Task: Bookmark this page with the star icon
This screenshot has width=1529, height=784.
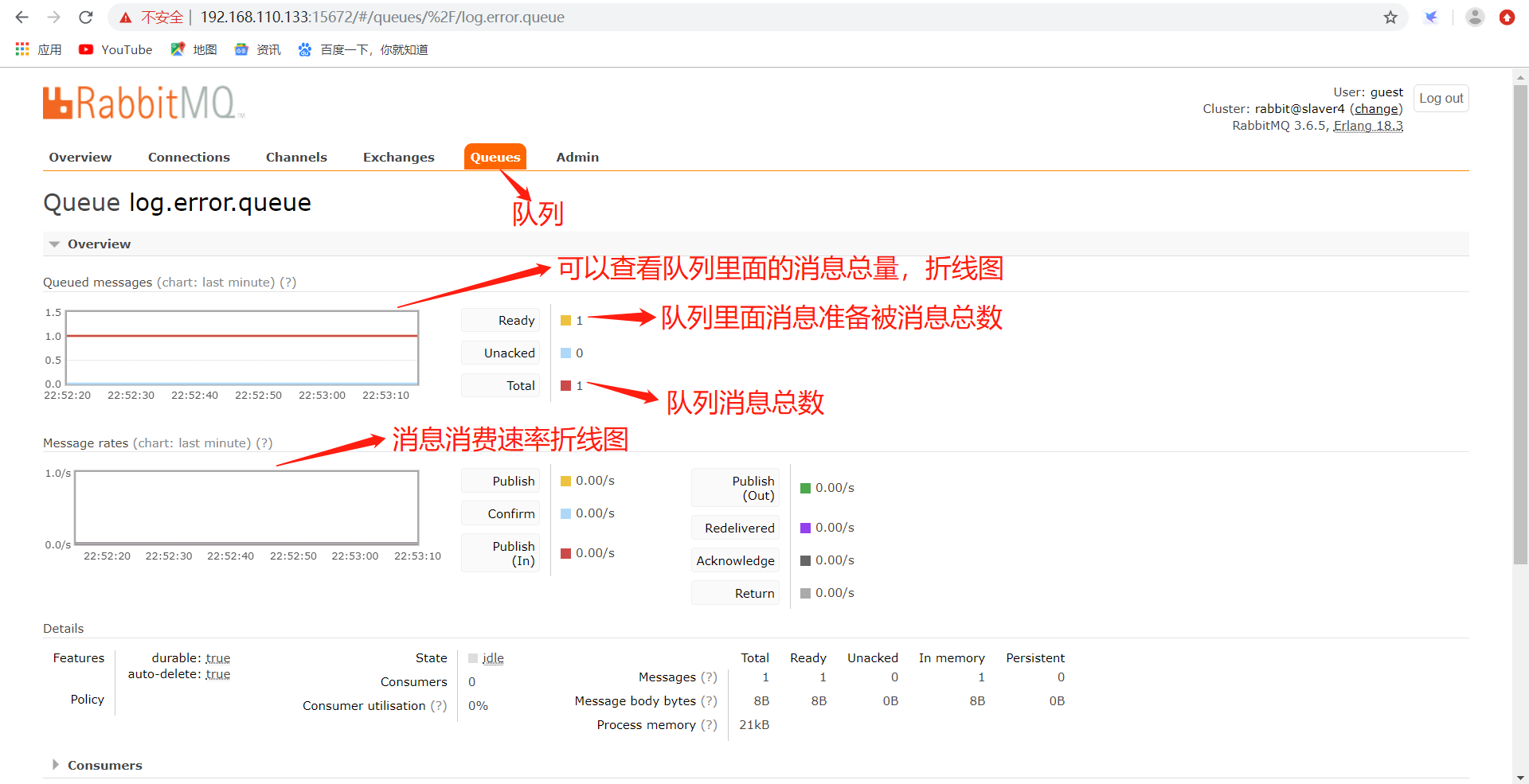Action: click(x=1390, y=17)
